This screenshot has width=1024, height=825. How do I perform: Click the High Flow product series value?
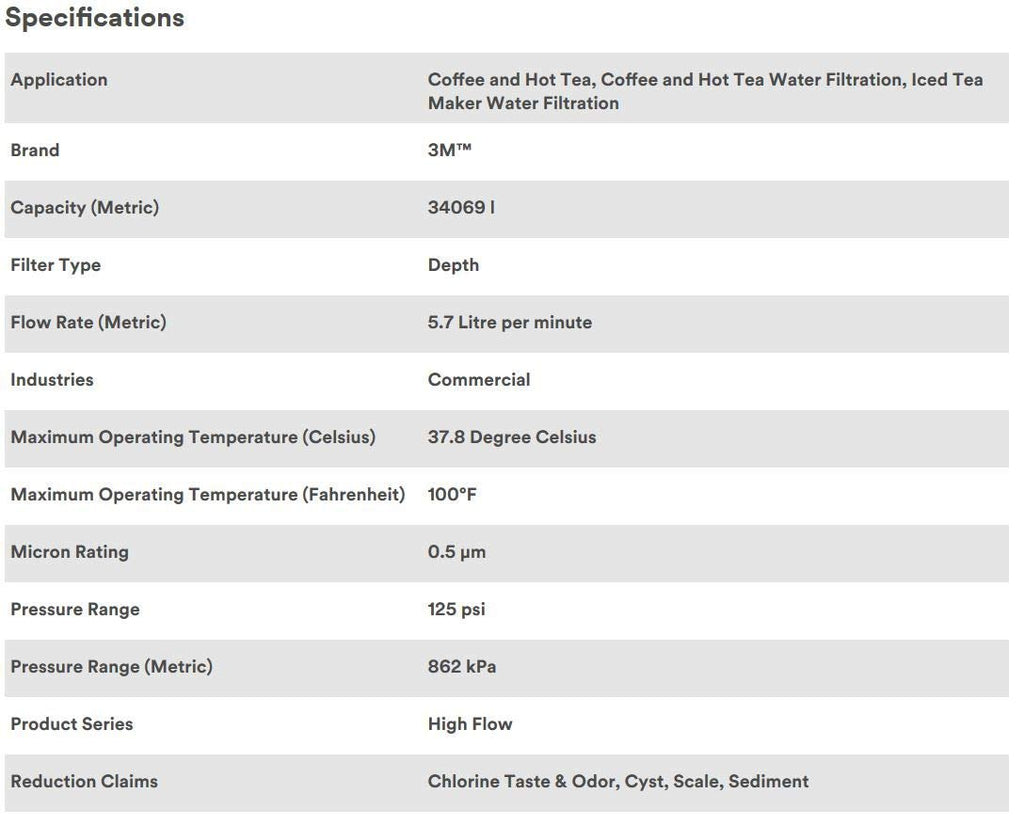470,724
